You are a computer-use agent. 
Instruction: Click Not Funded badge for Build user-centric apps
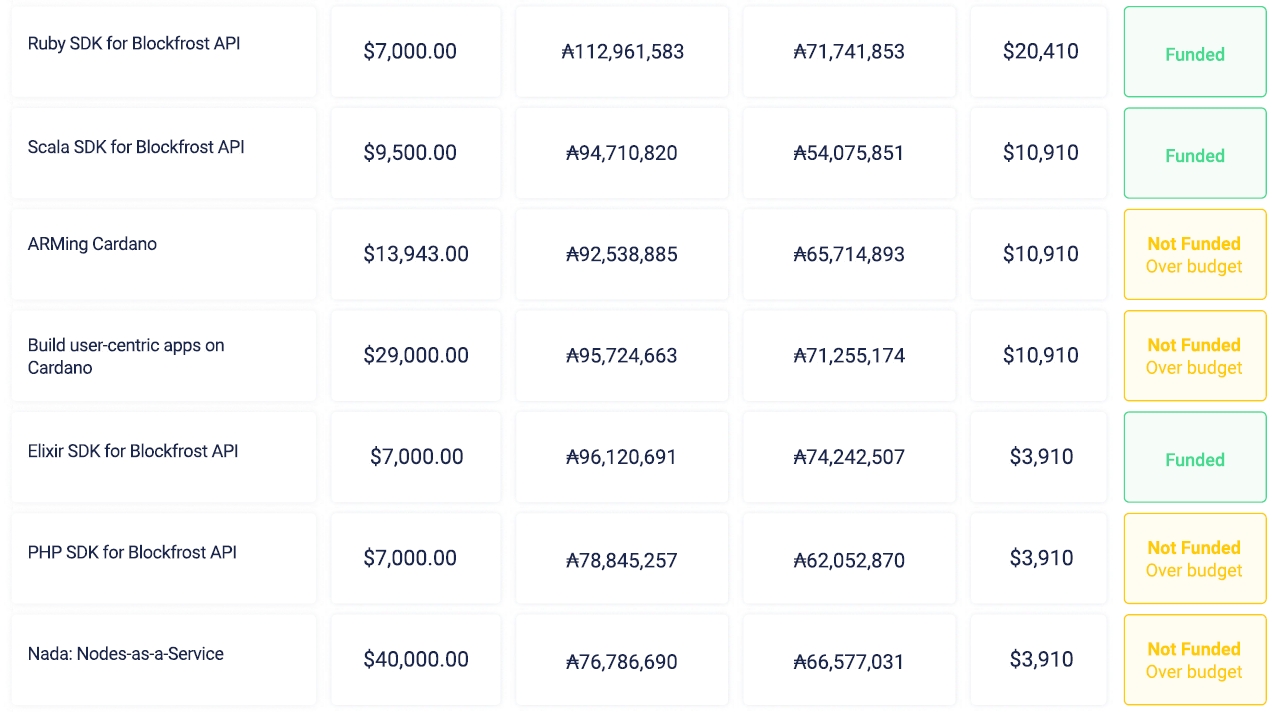(x=1195, y=356)
